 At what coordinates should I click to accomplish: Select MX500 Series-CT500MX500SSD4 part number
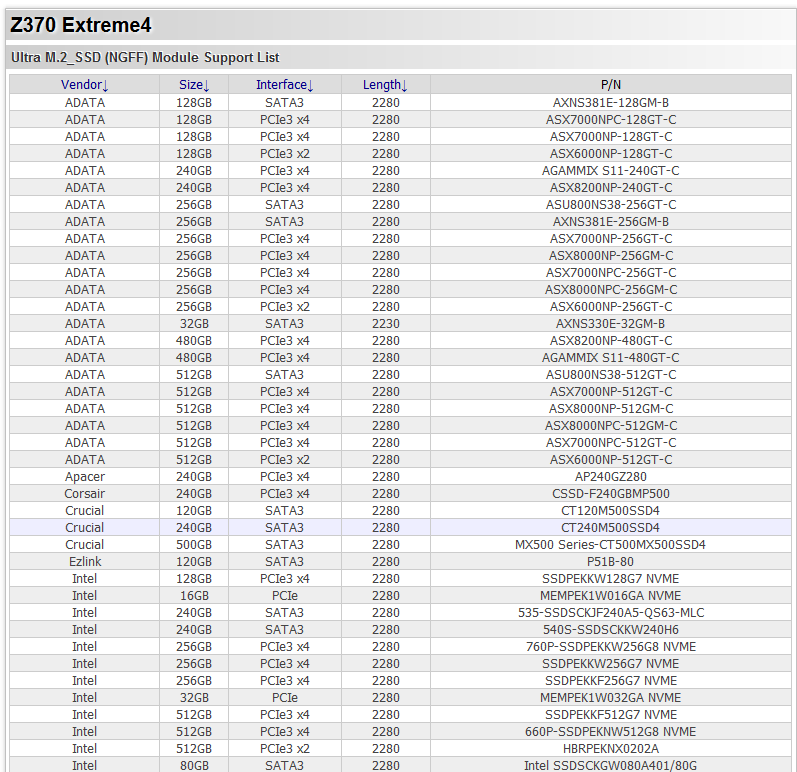point(610,544)
